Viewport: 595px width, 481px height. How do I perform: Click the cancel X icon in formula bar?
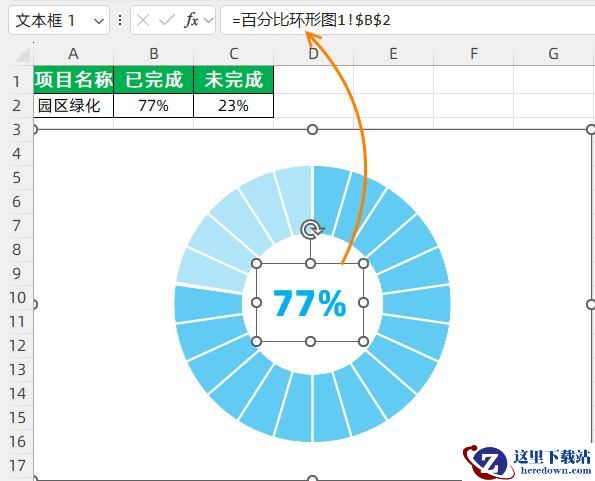[x=143, y=20]
